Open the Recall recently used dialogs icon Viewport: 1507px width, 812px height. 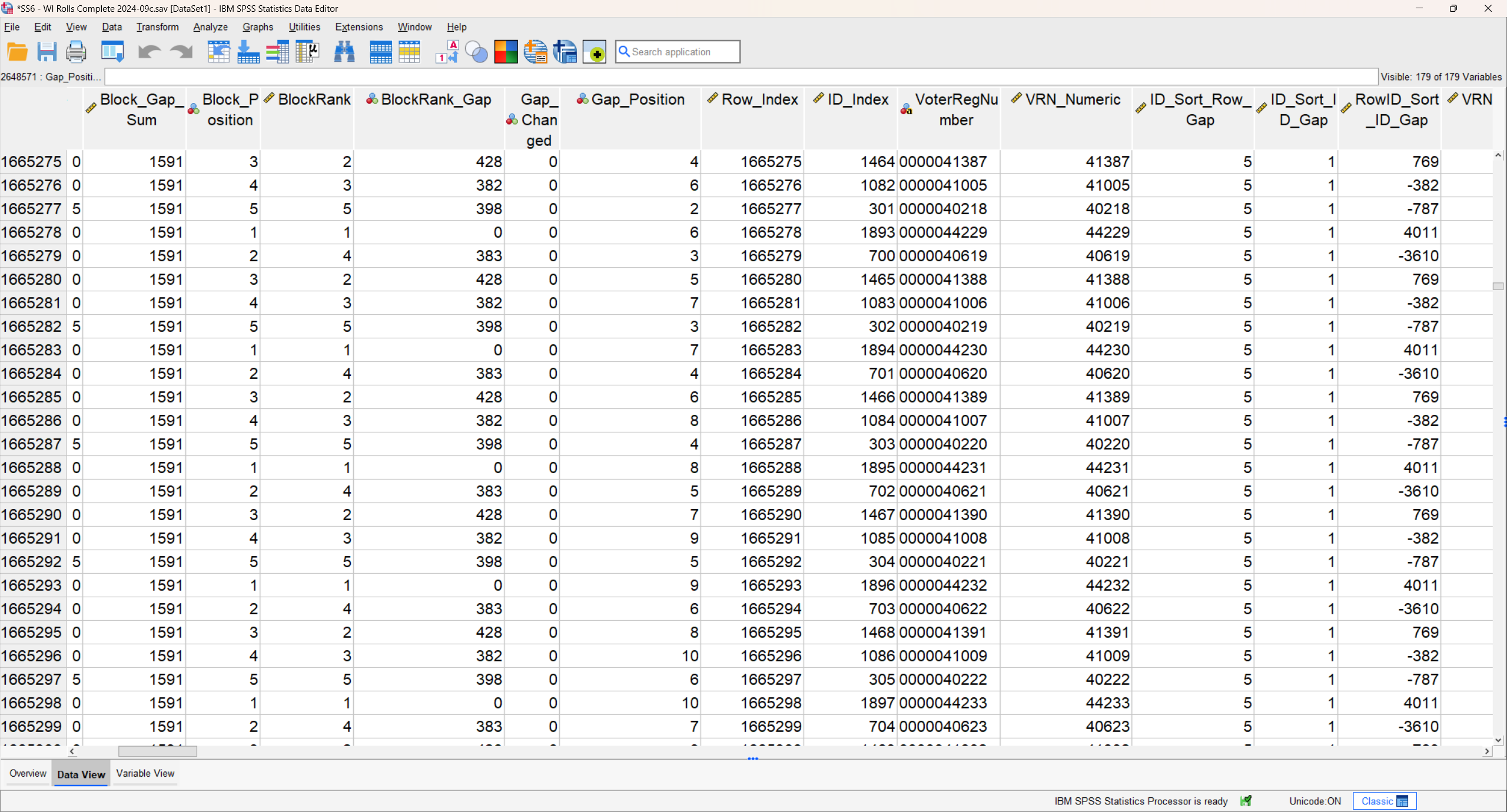click(112, 52)
